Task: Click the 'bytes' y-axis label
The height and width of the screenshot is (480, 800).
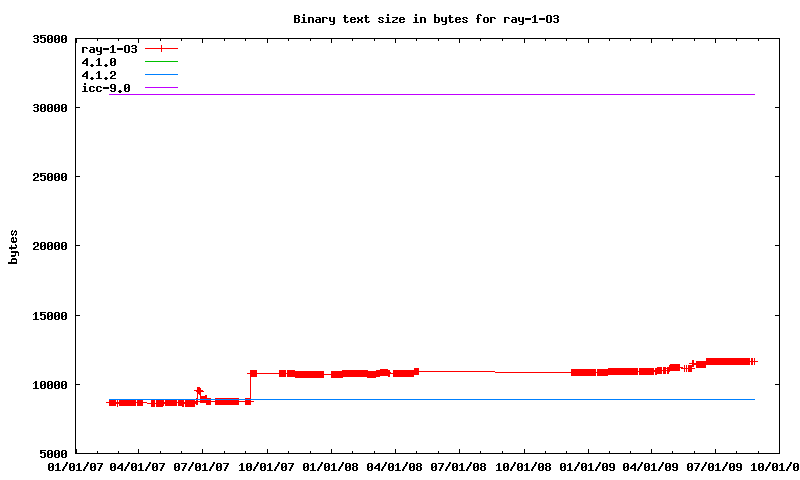Action: (x=13, y=246)
